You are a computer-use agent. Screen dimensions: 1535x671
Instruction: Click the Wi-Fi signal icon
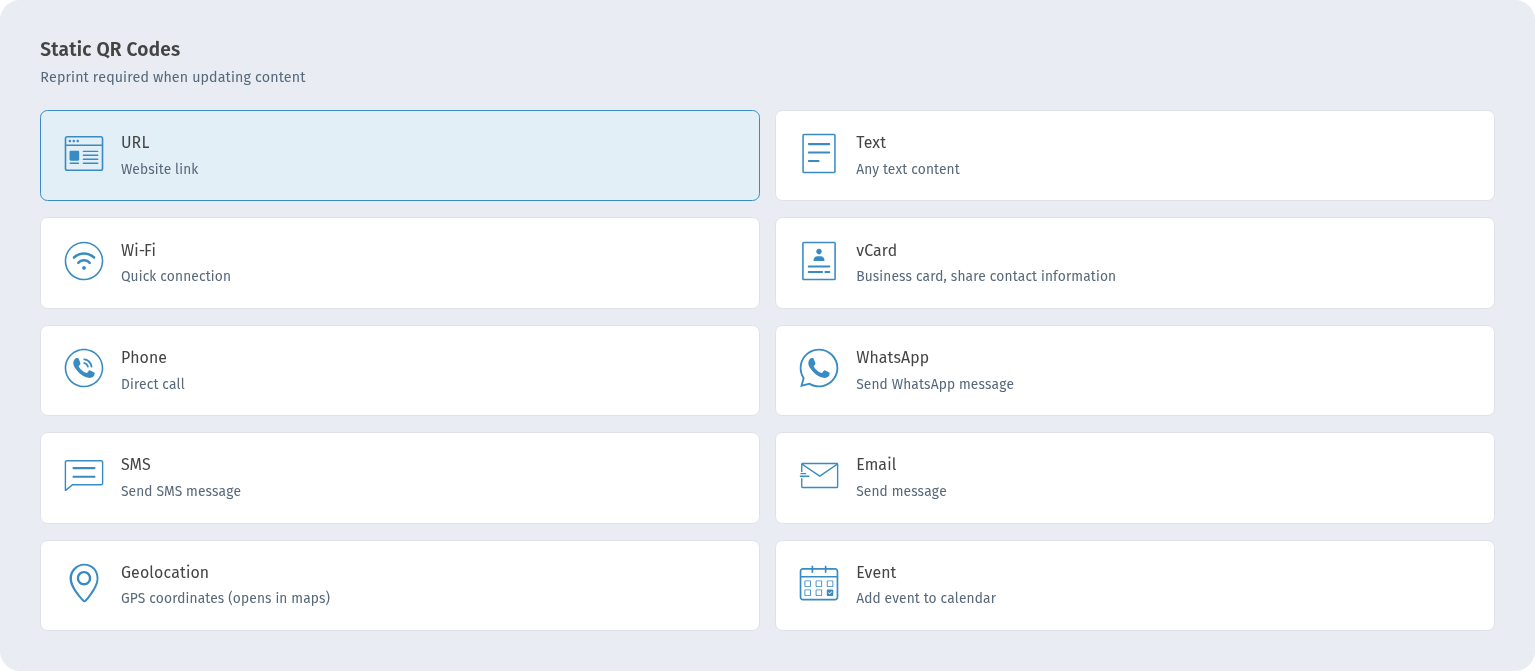pos(84,261)
